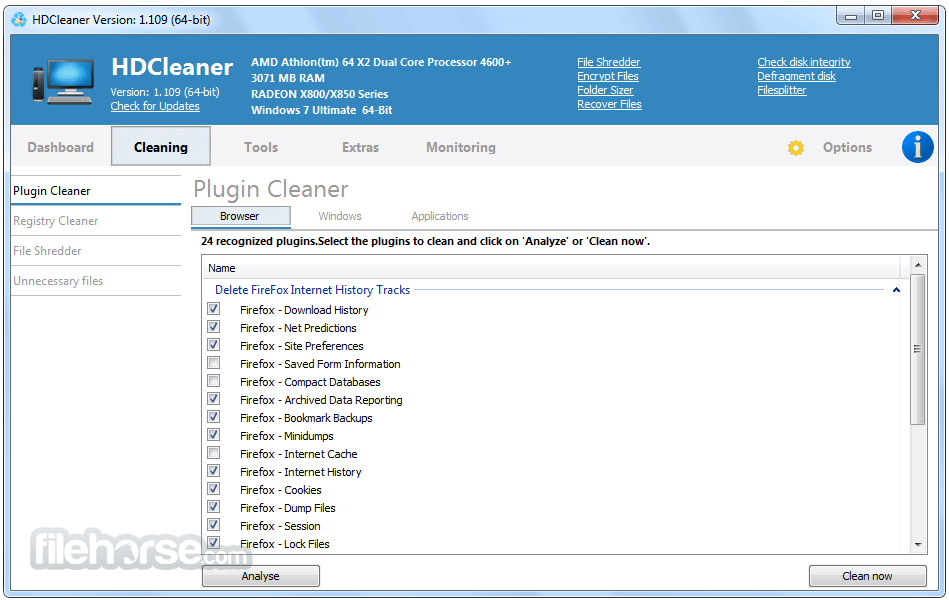
Task: Open the File Shredder header link
Action: (x=608, y=62)
